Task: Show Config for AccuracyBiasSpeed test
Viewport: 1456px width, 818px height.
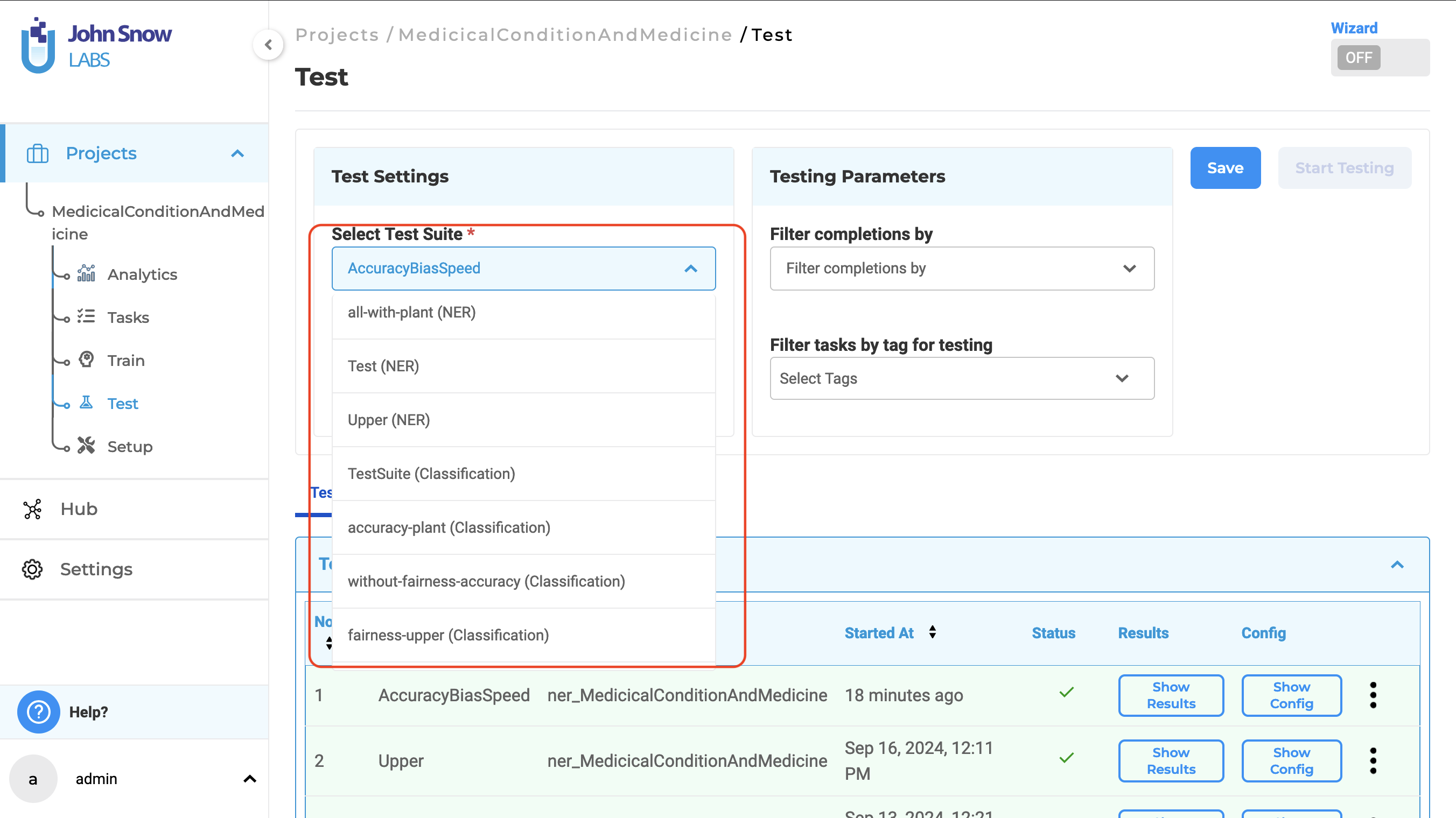Action: tap(1292, 695)
